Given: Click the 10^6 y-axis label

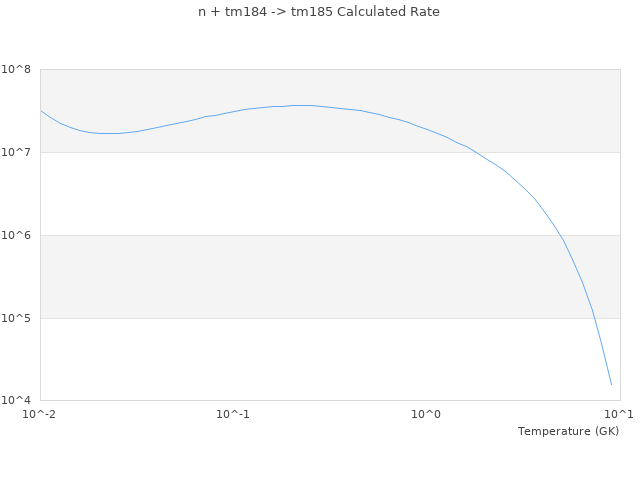Looking at the screenshot, I should [x=19, y=235].
